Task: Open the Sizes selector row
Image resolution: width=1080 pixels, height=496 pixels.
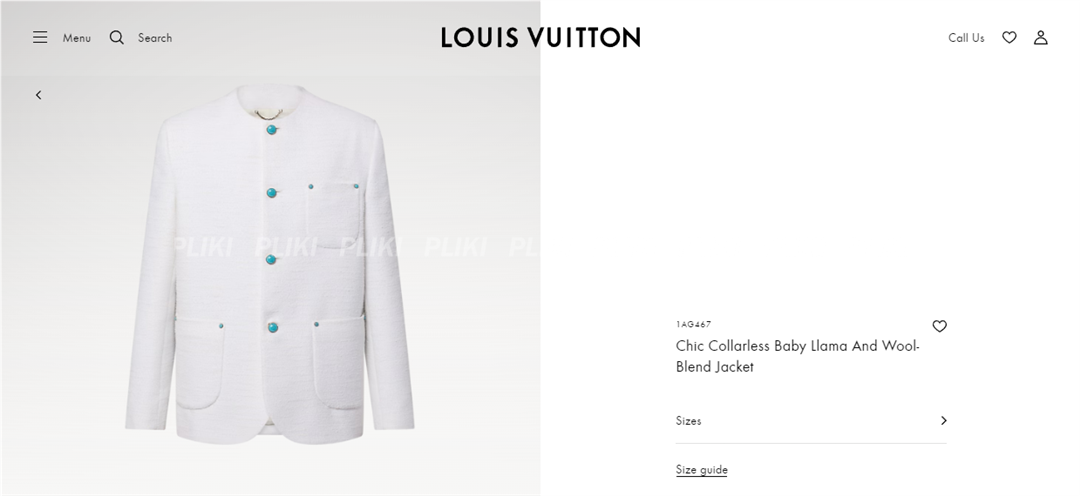Action: click(811, 420)
